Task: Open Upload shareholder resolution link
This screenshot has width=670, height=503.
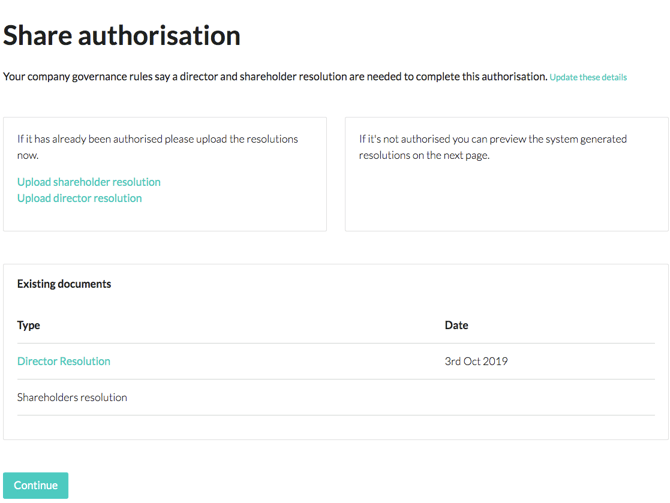Action: 89,182
